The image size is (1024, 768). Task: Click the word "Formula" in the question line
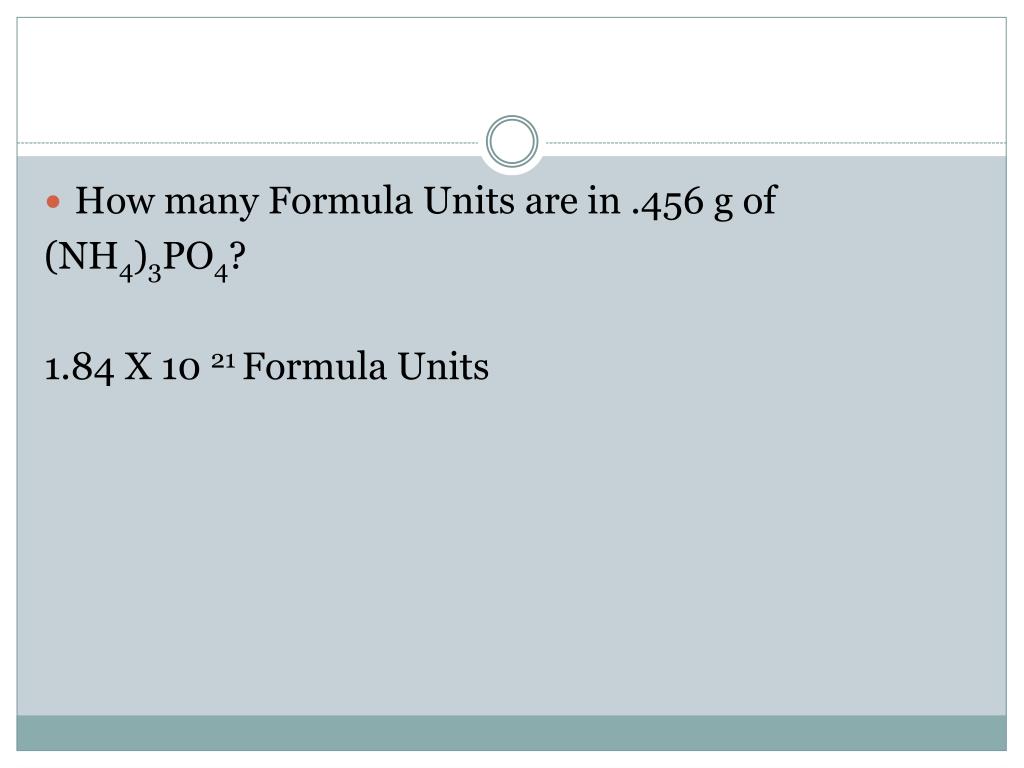340,200
